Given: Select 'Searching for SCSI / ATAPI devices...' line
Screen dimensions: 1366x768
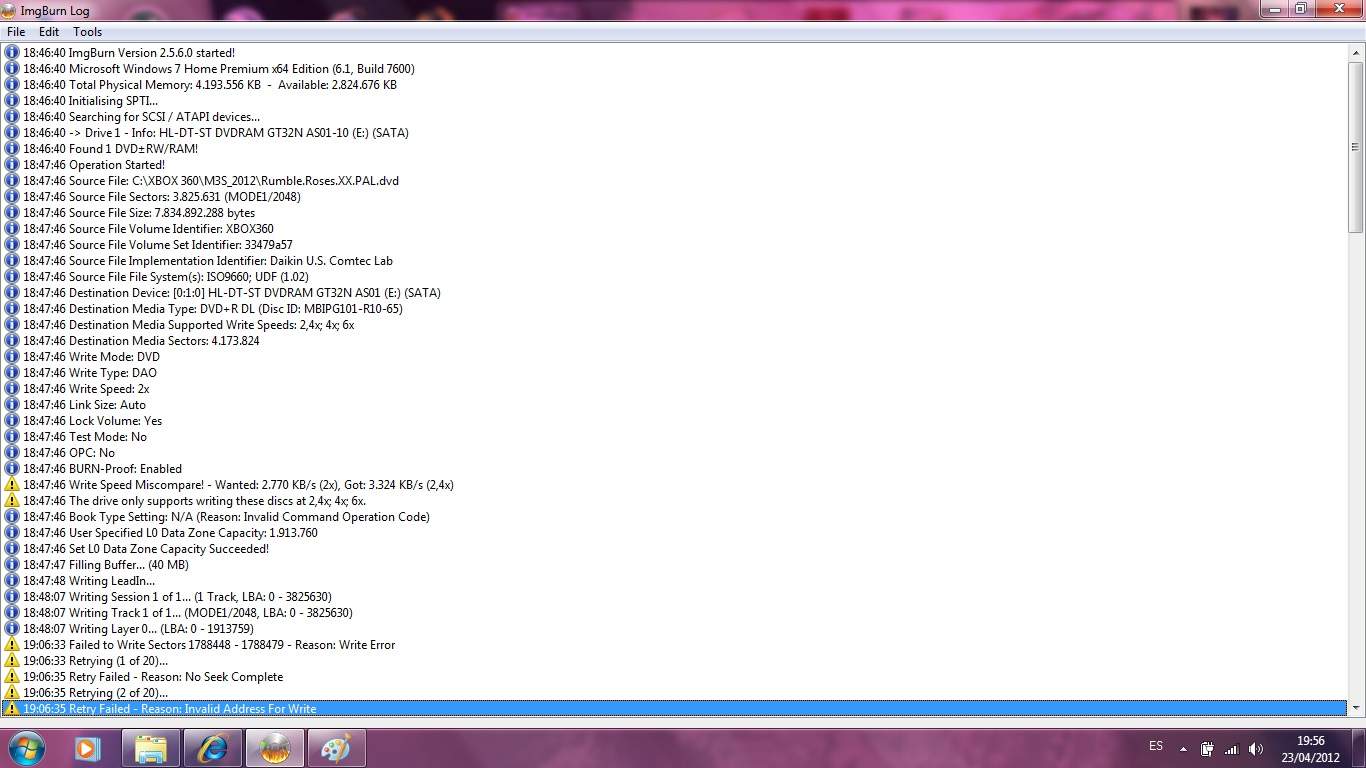Looking at the screenshot, I should point(675,117).
